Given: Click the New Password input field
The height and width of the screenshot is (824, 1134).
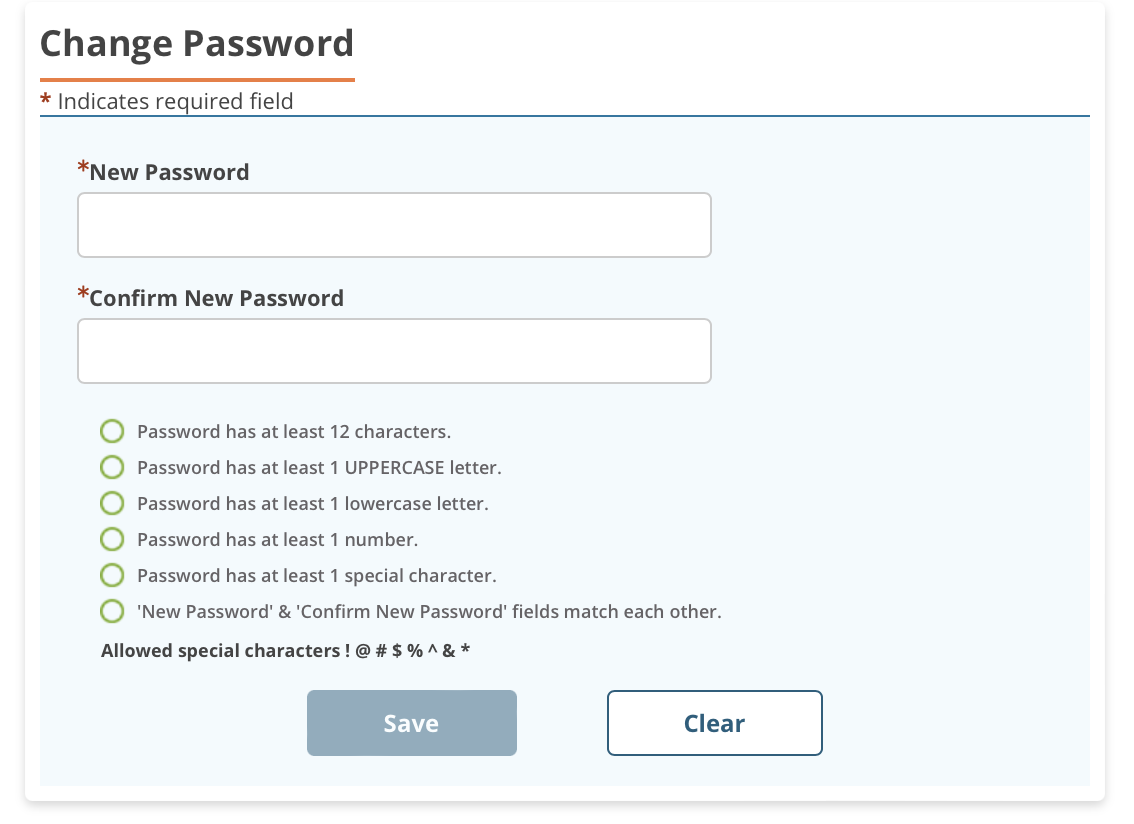Looking at the screenshot, I should (x=394, y=225).
